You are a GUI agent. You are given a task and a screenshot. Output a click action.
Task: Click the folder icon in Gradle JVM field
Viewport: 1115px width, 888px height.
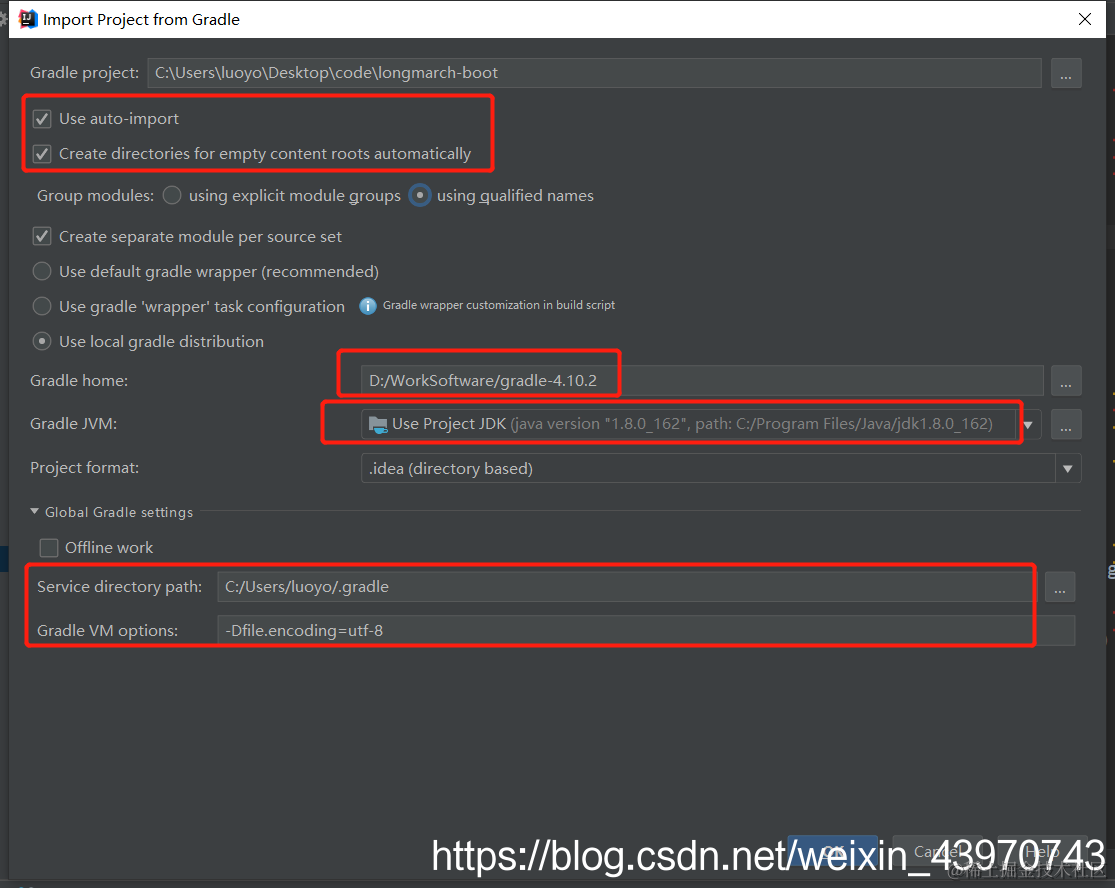click(378, 425)
